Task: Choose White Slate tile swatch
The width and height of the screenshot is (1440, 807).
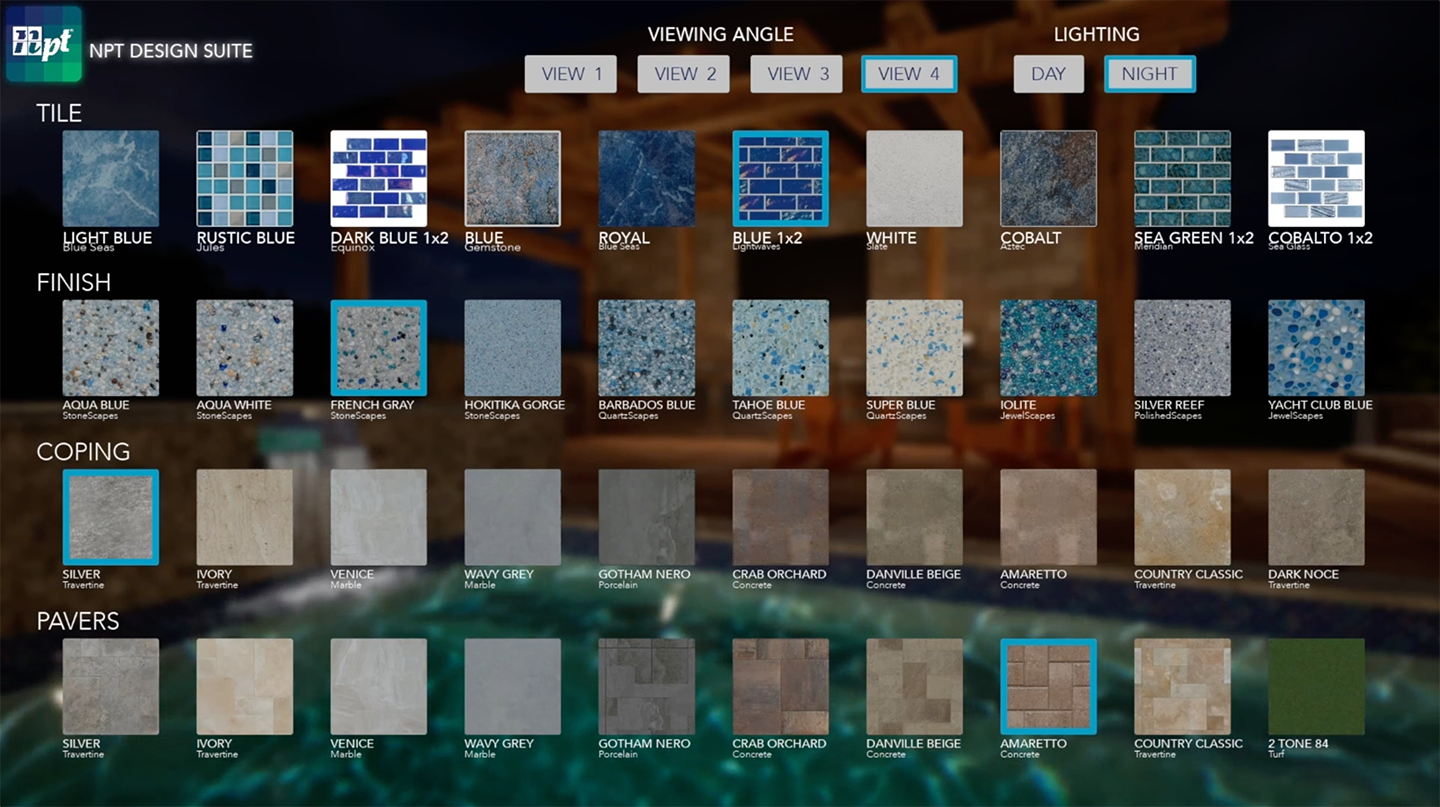Action: click(915, 179)
